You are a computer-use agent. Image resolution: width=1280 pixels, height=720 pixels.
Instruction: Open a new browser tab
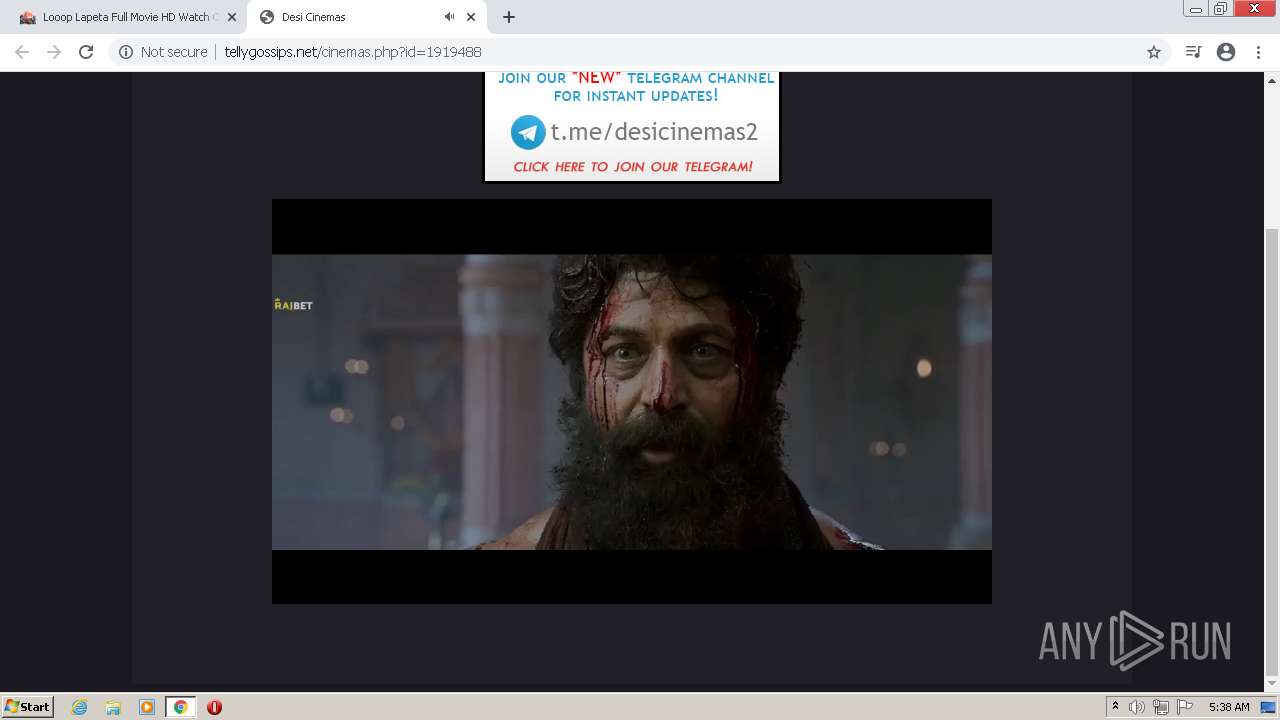[x=509, y=17]
